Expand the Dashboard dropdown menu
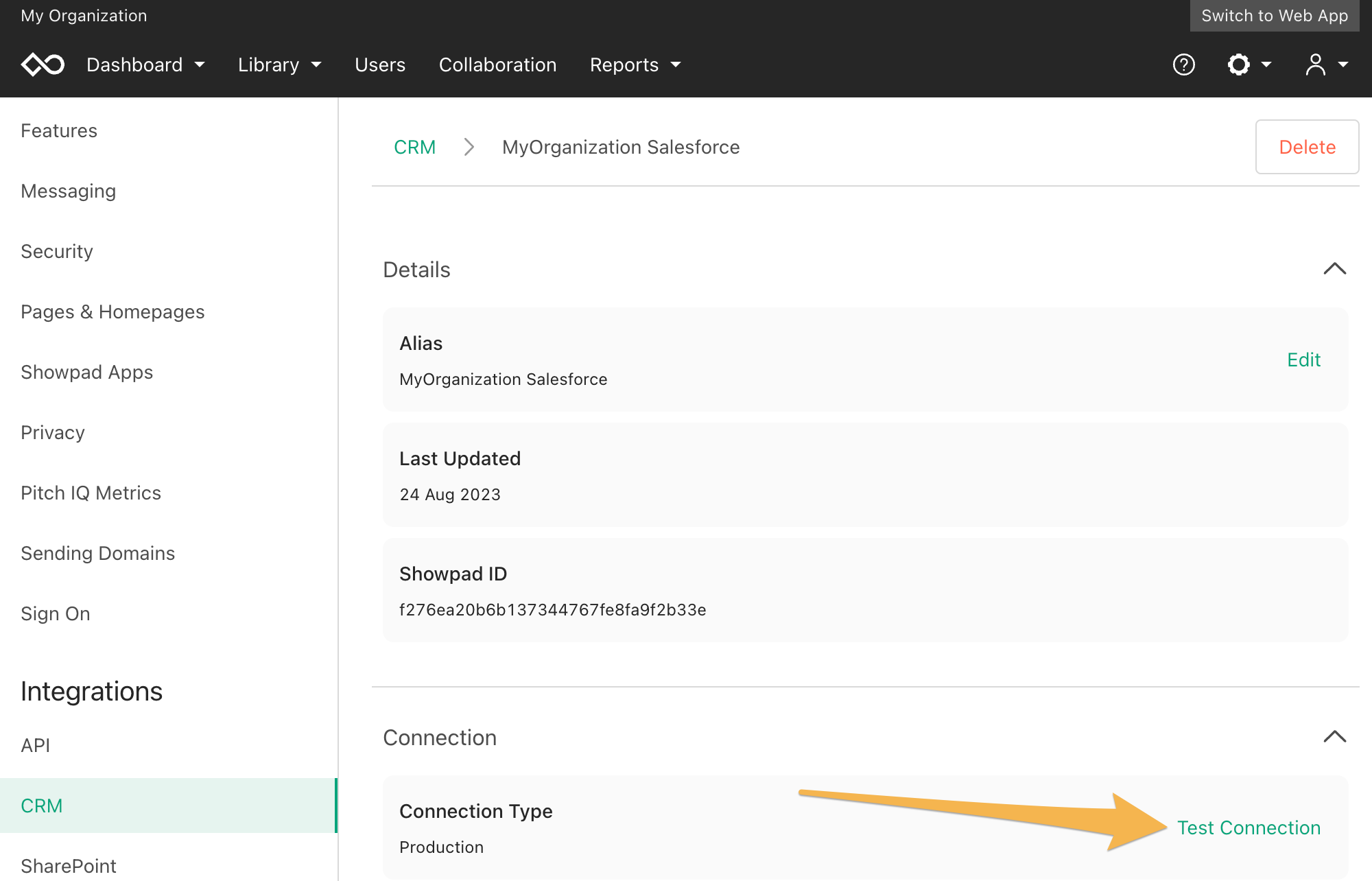Screen dimensions: 1372x881 click(145, 64)
